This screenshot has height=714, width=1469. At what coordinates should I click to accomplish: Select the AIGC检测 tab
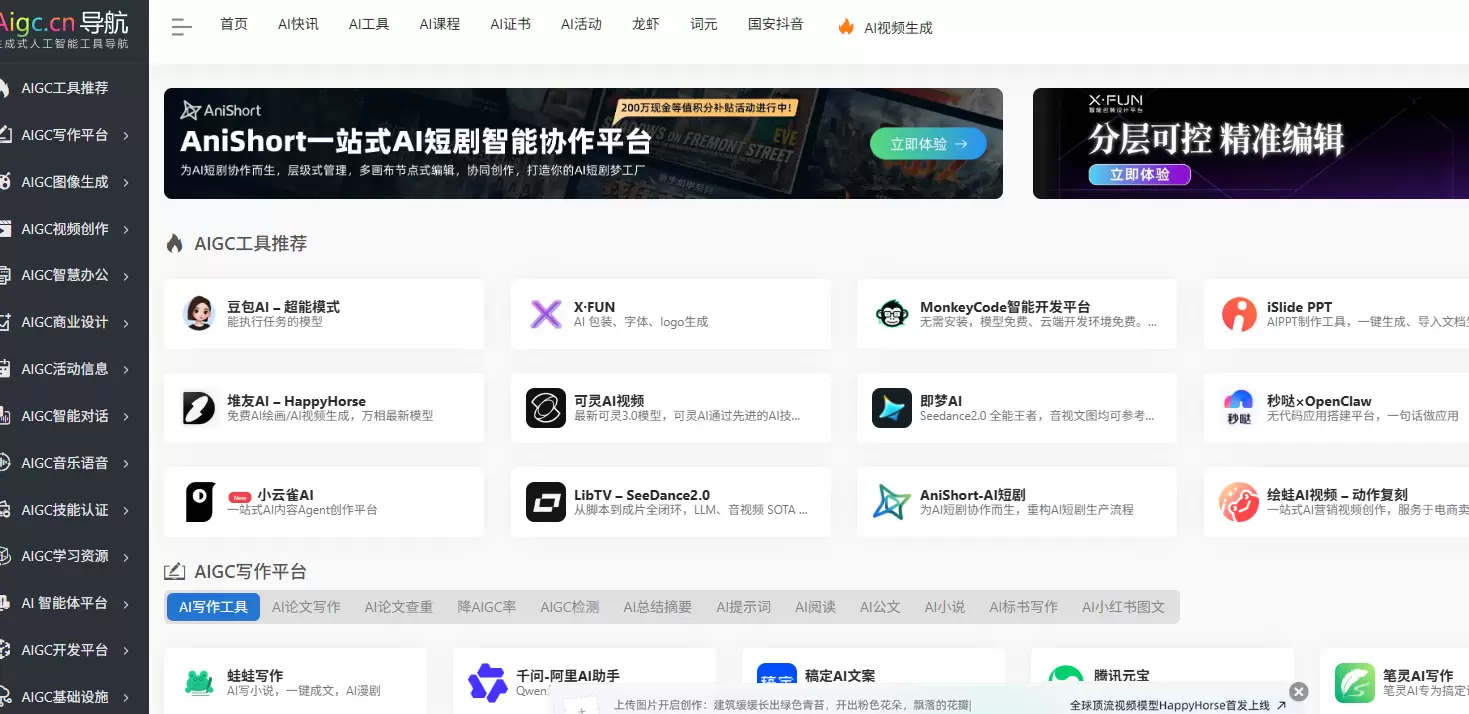point(569,607)
